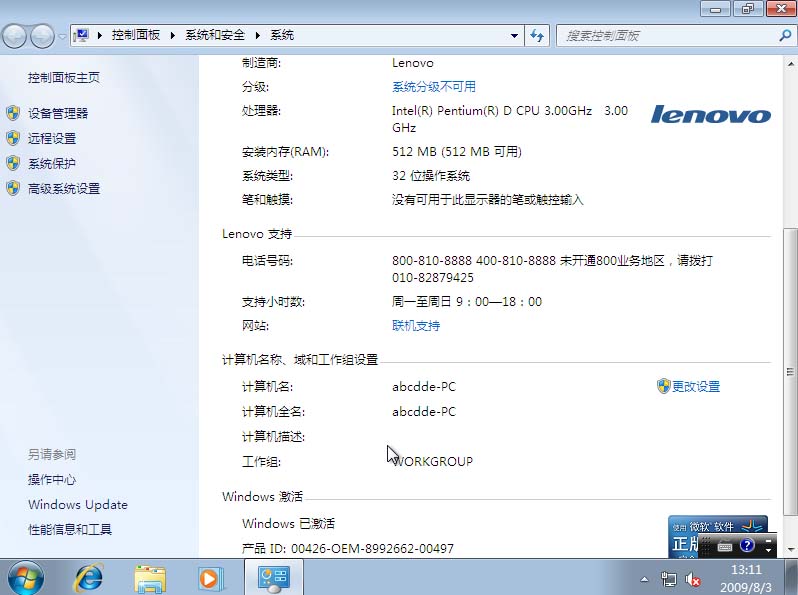This screenshot has width=798, height=595.
Task: Click shield icon beside 远程设置
Action: [x=13, y=138]
